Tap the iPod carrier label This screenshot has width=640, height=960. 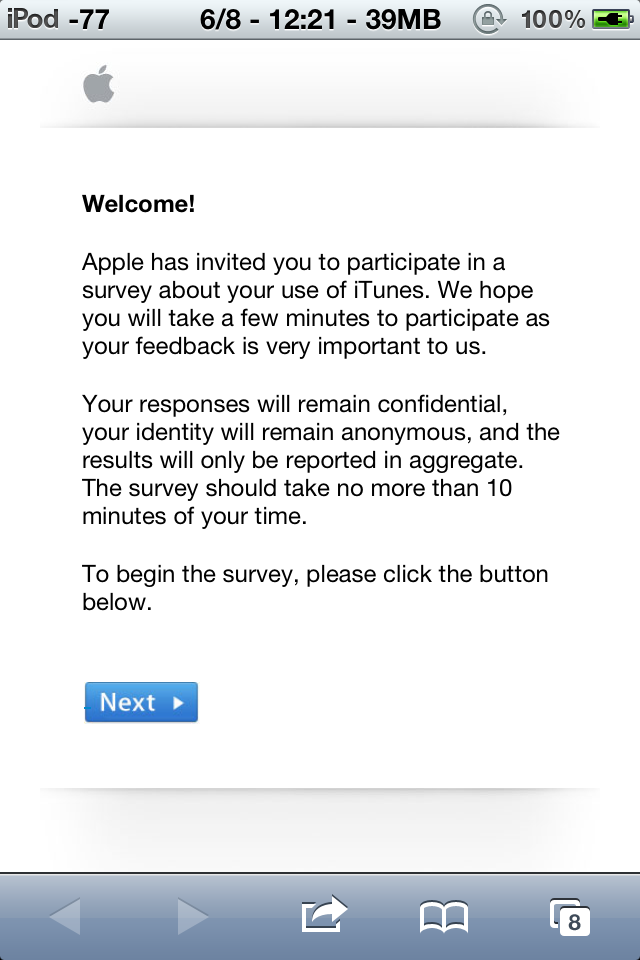click(32, 20)
